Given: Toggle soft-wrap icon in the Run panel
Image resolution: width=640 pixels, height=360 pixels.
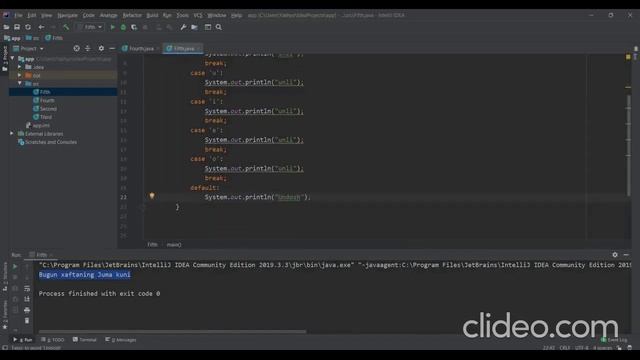Looking at the screenshot, I should [x=27, y=289].
